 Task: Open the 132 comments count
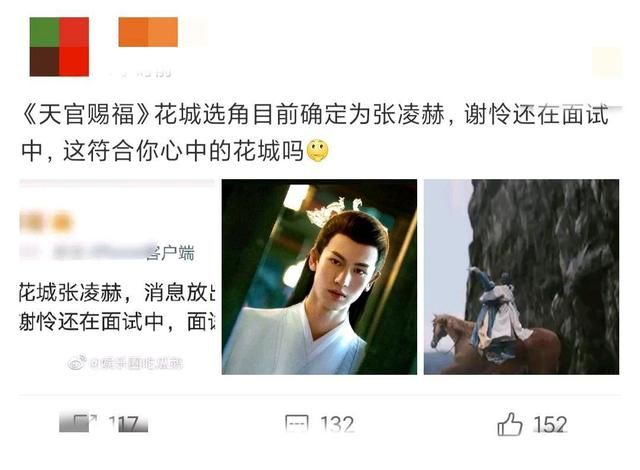coord(337,425)
